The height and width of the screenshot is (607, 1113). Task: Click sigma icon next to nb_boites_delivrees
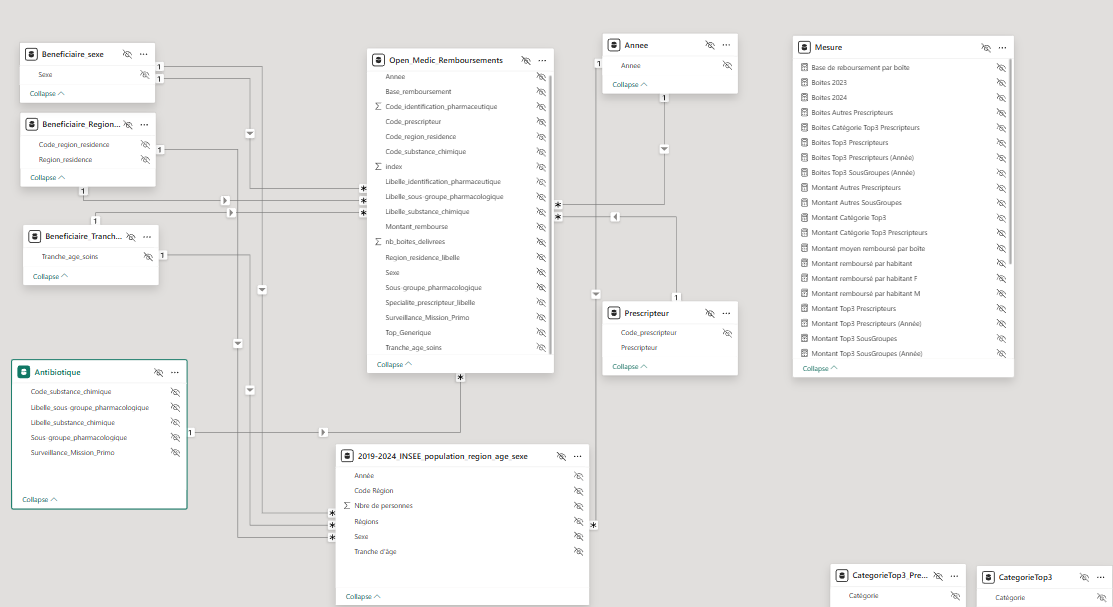click(x=378, y=242)
